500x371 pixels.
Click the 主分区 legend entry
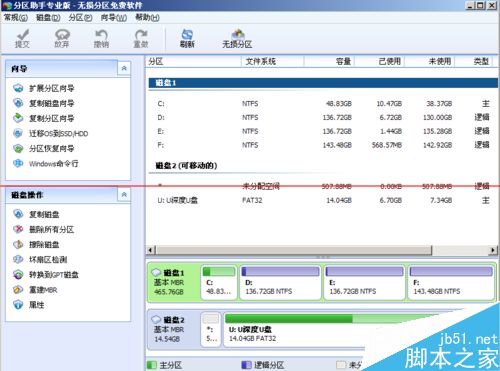pyautogui.click(x=165, y=365)
